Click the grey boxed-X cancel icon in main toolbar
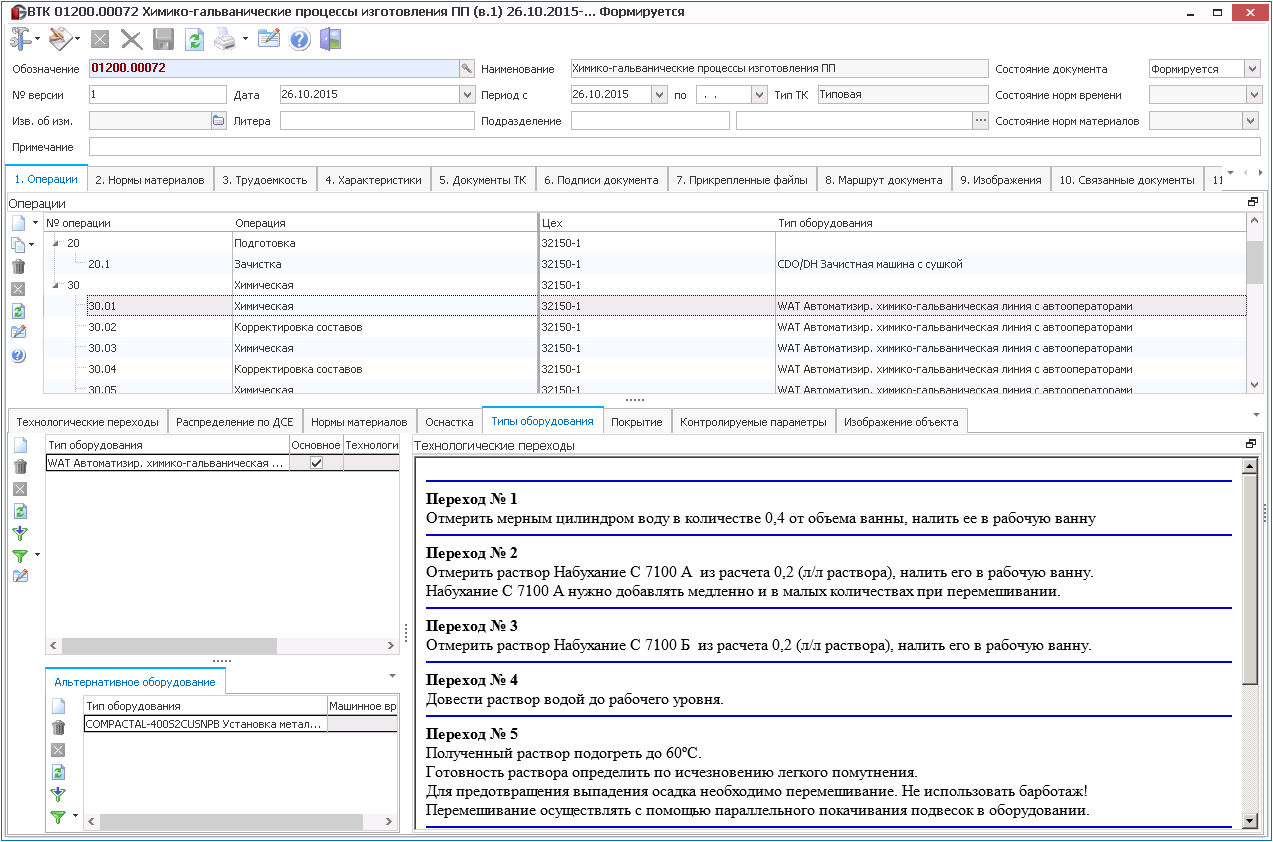Viewport: 1273px width, 842px height. 100,40
